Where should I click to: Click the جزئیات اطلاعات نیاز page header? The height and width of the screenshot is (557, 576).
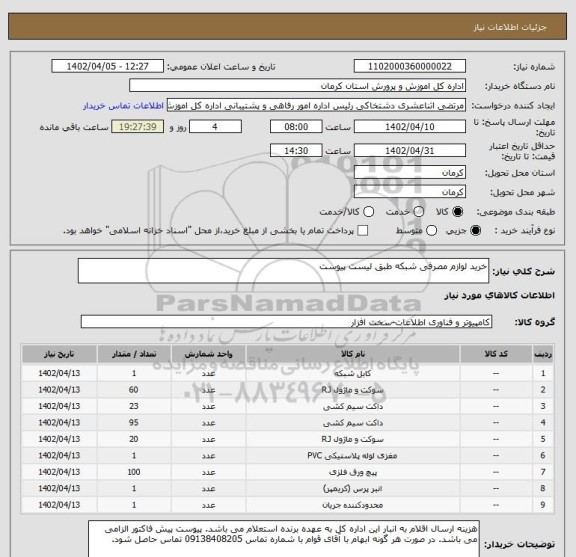pyautogui.click(x=510, y=27)
